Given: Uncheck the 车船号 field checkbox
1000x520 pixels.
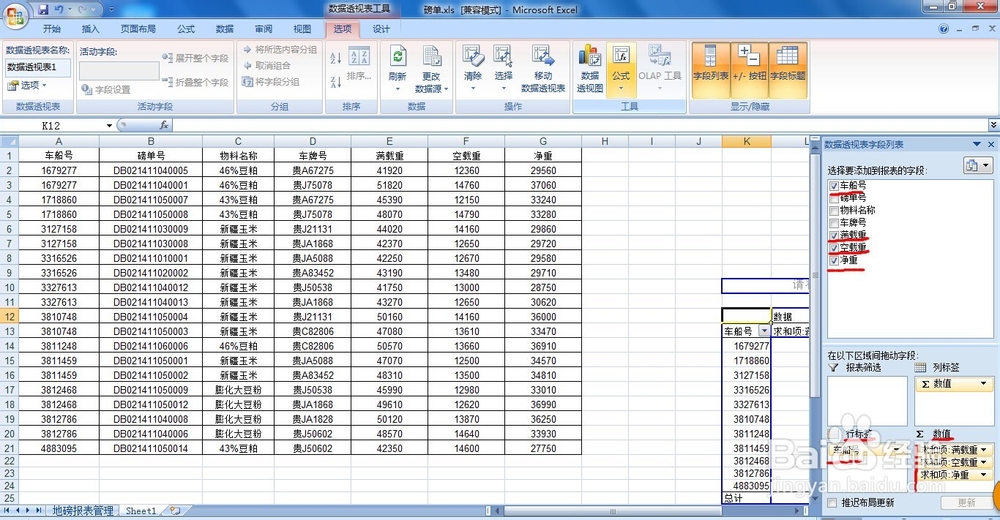Looking at the screenshot, I should [834, 186].
